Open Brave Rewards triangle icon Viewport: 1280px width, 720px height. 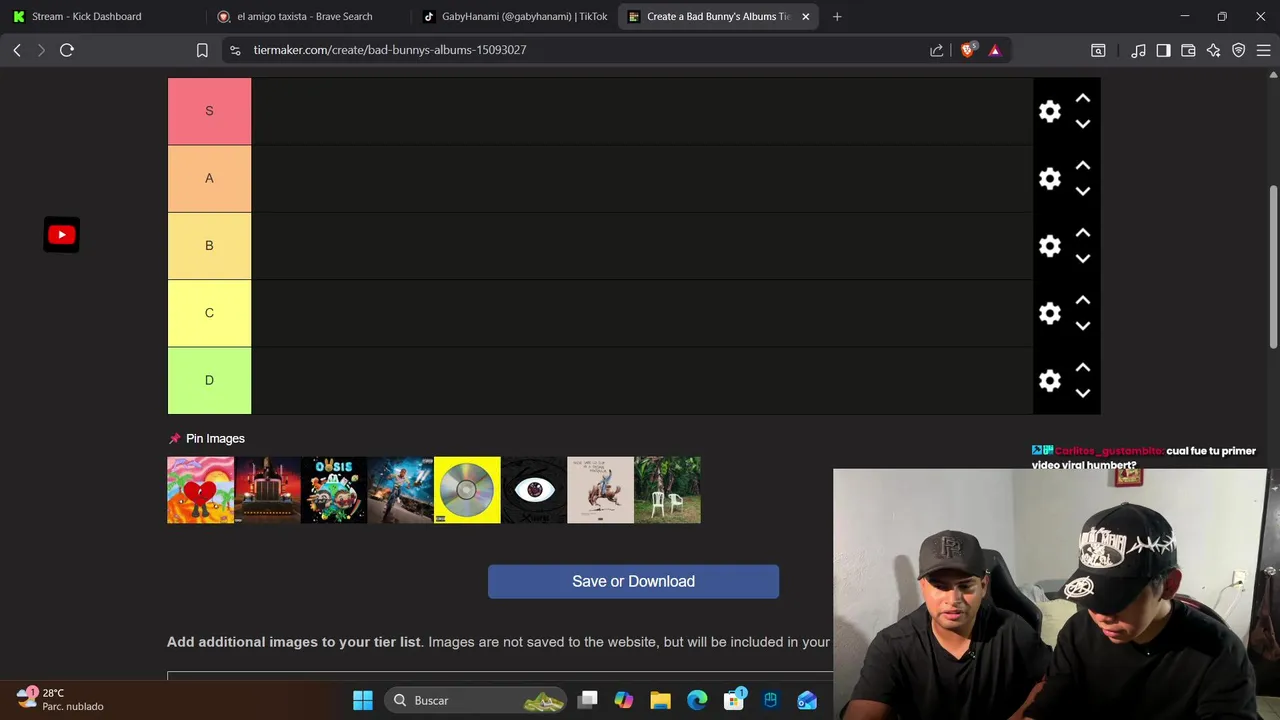(x=995, y=50)
